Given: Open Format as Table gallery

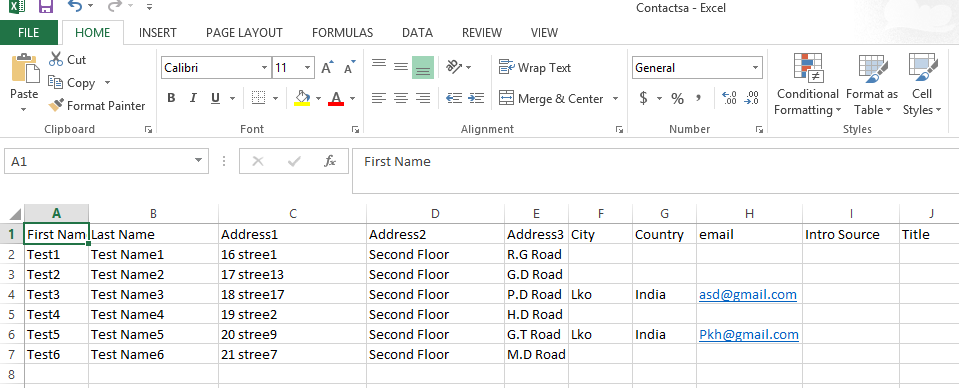Looking at the screenshot, I should pyautogui.click(x=872, y=84).
